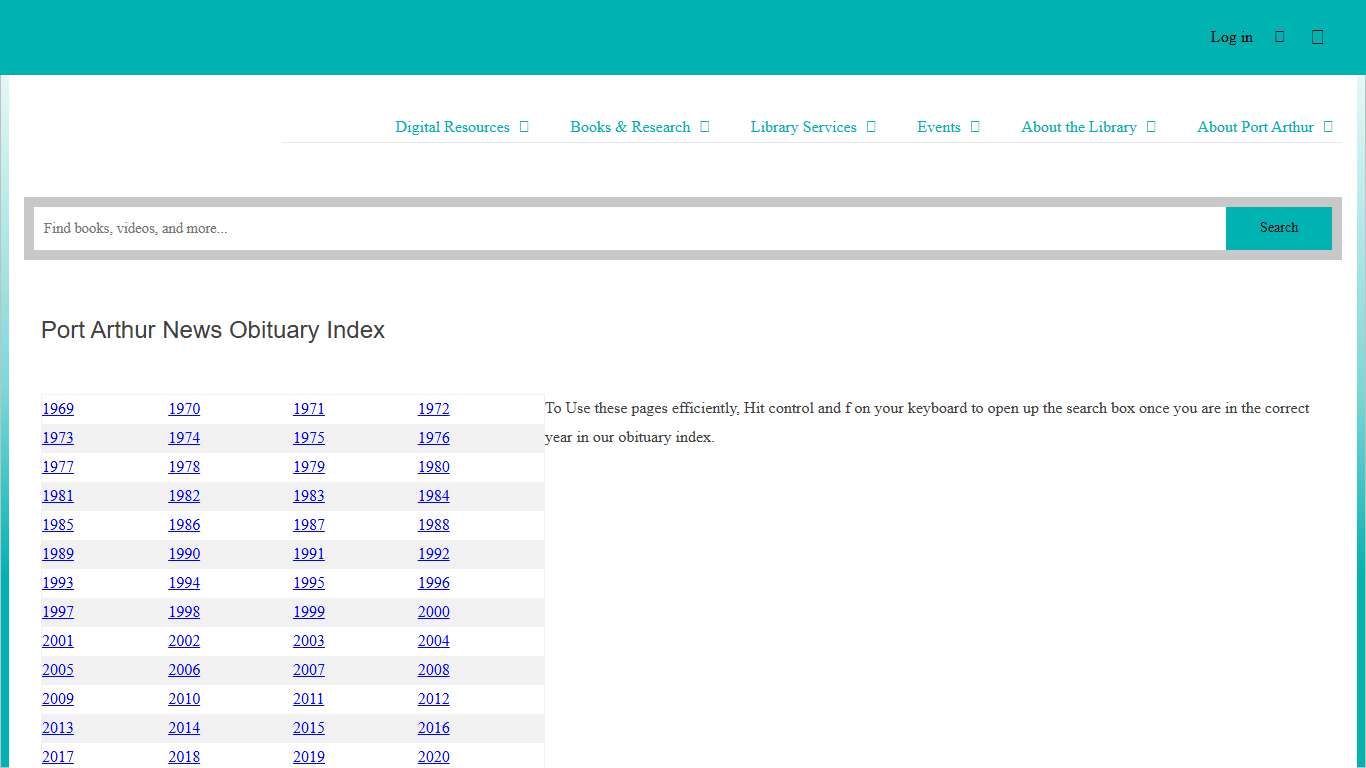Open the 1969 obituary index
This screenshot has height=768, width=1366.
coord(58,409)
